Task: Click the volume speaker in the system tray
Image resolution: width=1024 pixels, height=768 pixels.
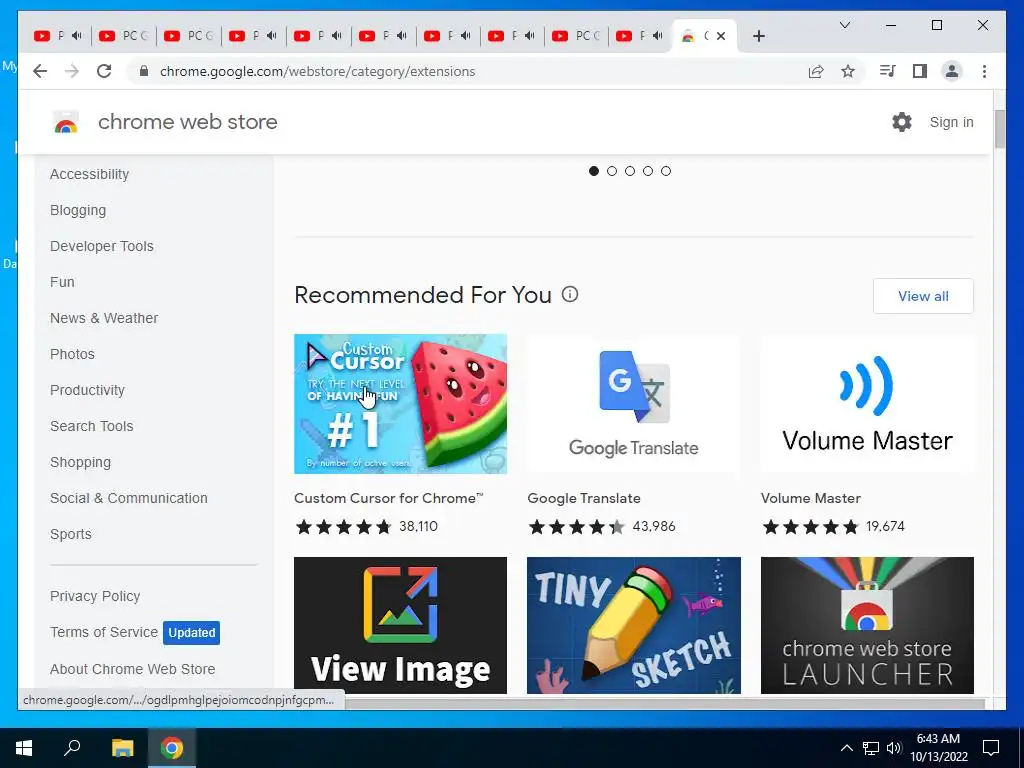Action: 894,748
